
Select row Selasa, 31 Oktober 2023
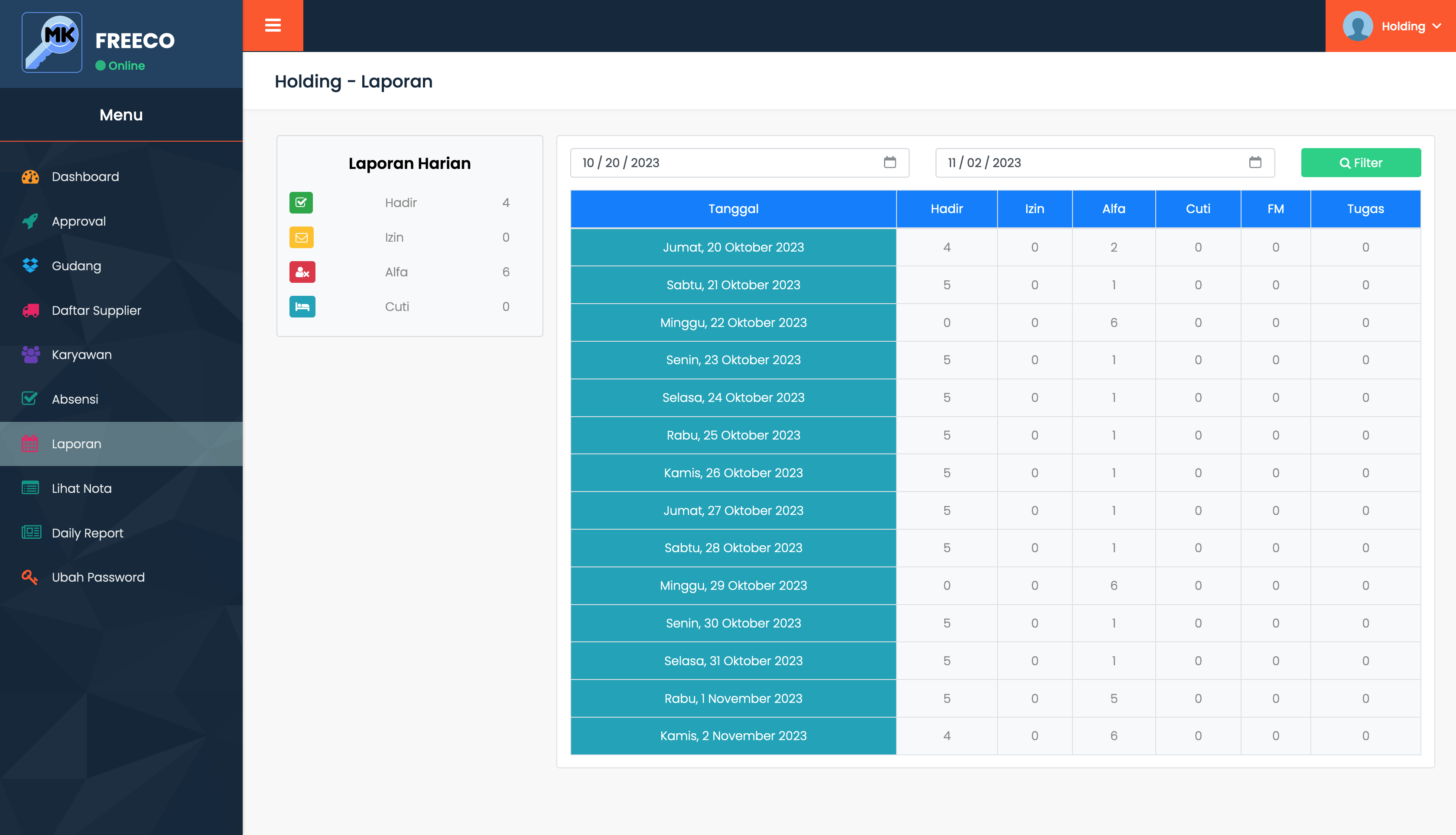click(995, 660)
